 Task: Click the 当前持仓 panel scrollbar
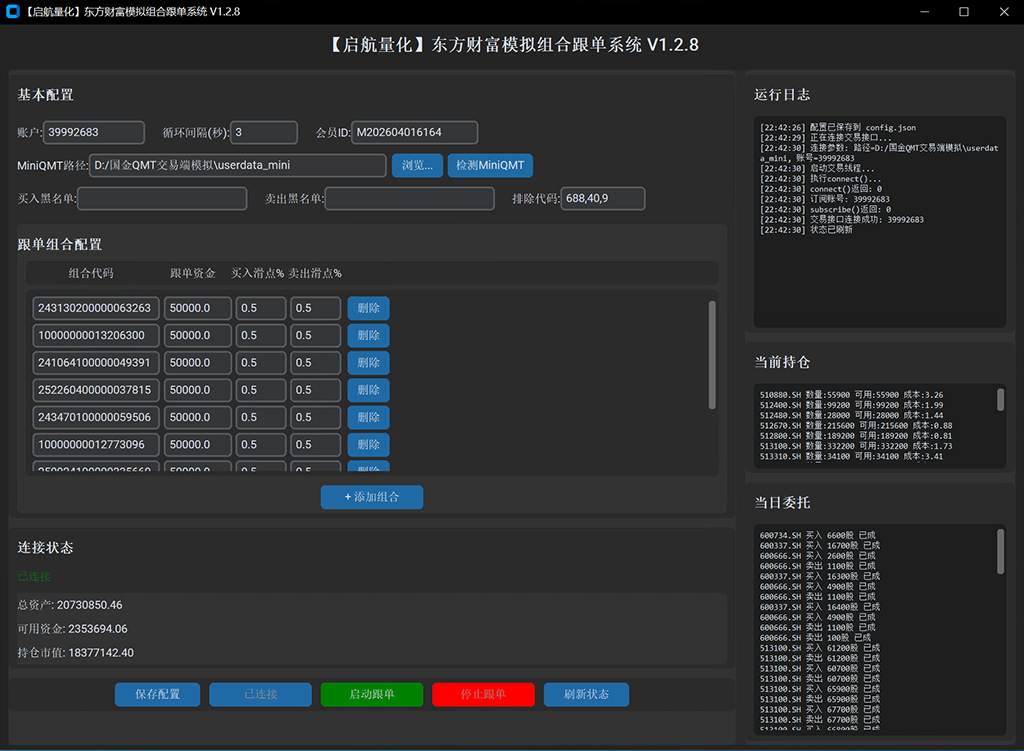(1000, 400)
